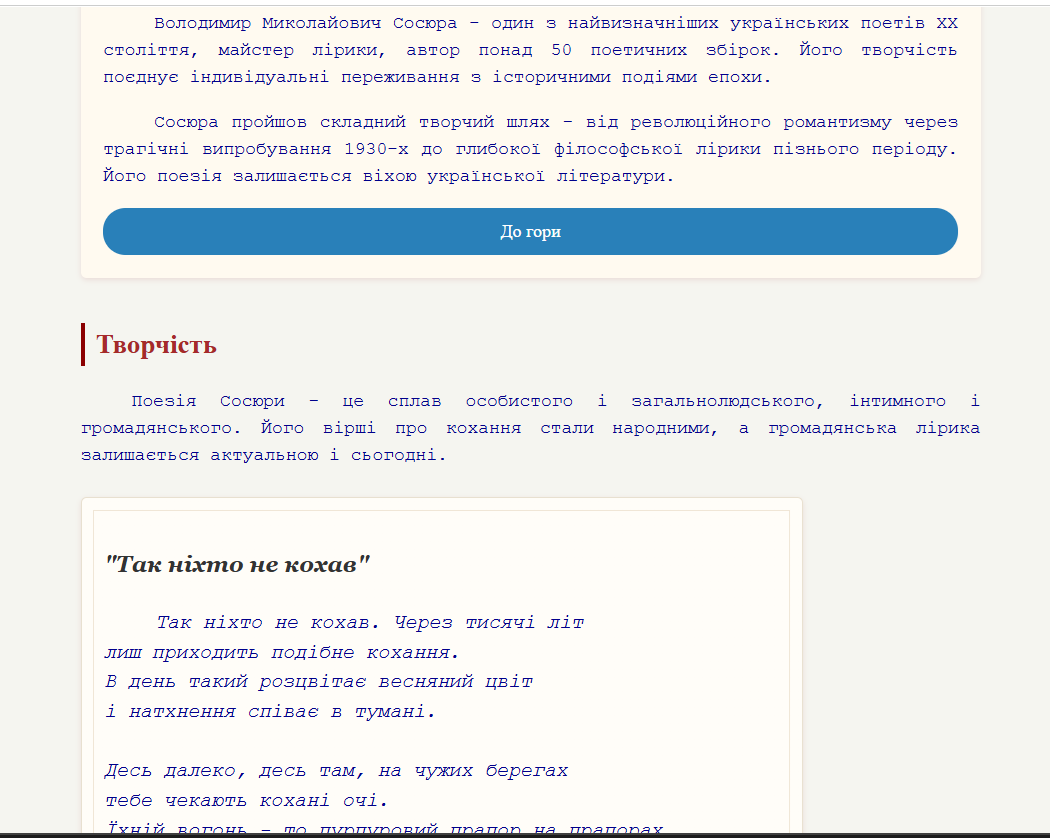Click the word "громадянського" in the Творчість paragraph
1050x838 pixels.
point(161,428)
